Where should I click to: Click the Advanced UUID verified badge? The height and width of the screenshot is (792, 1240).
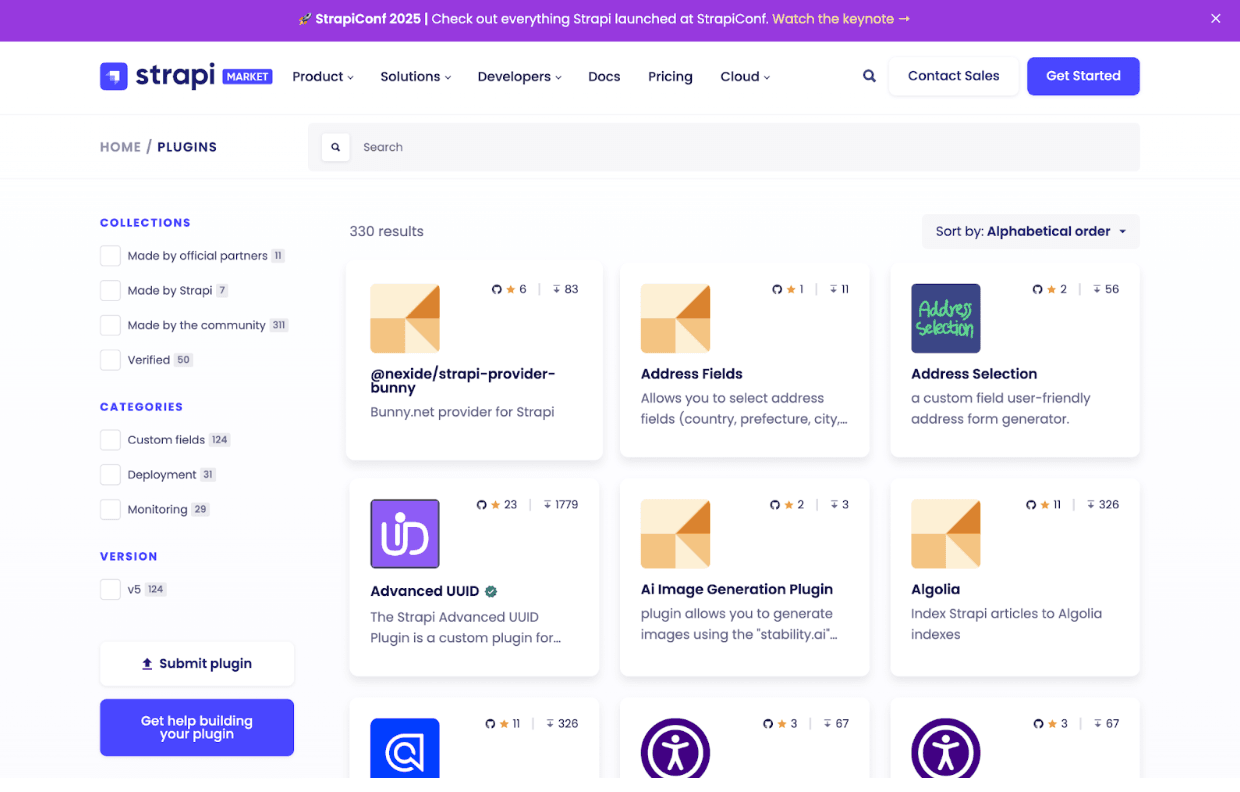pyautogui.click(x=491, y=591)
